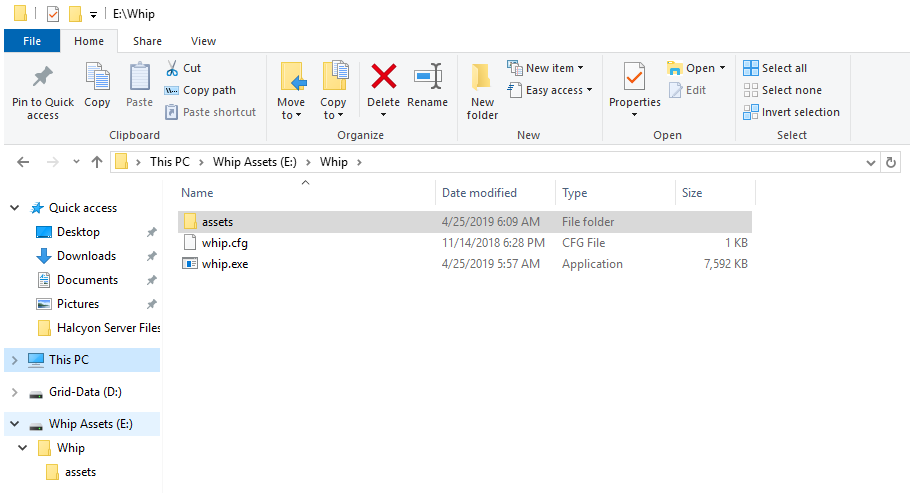Click the Open button in ribbon
This screenshot has height=493, width=910.
point(691,68)
